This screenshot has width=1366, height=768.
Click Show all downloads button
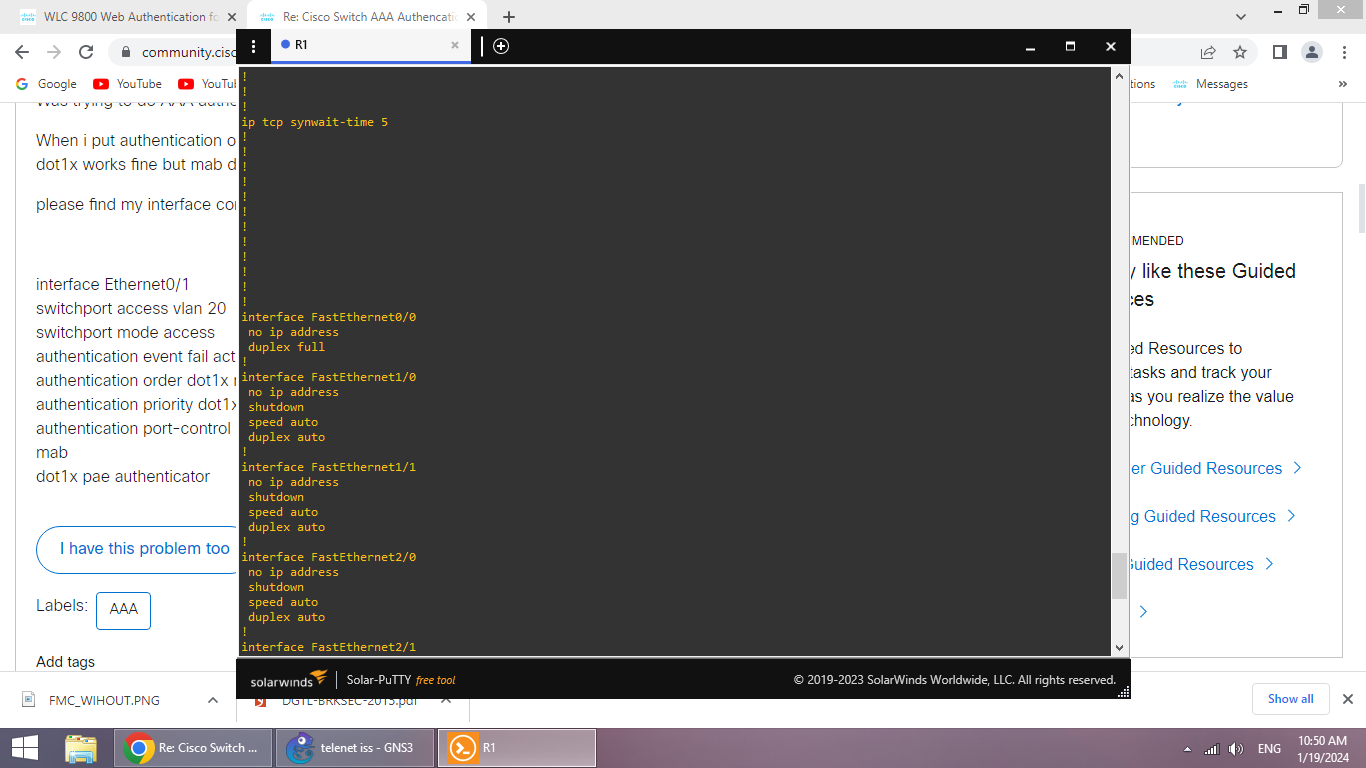1290,699
